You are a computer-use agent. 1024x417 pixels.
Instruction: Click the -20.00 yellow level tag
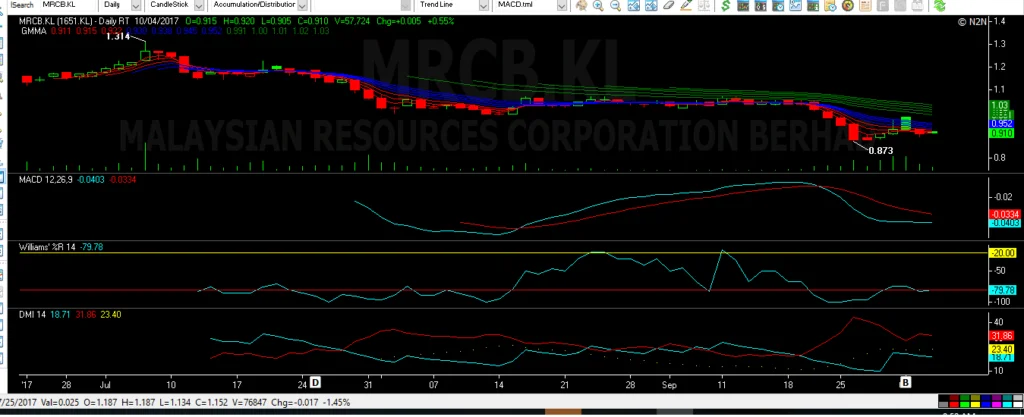click(x=1003, y=253)
